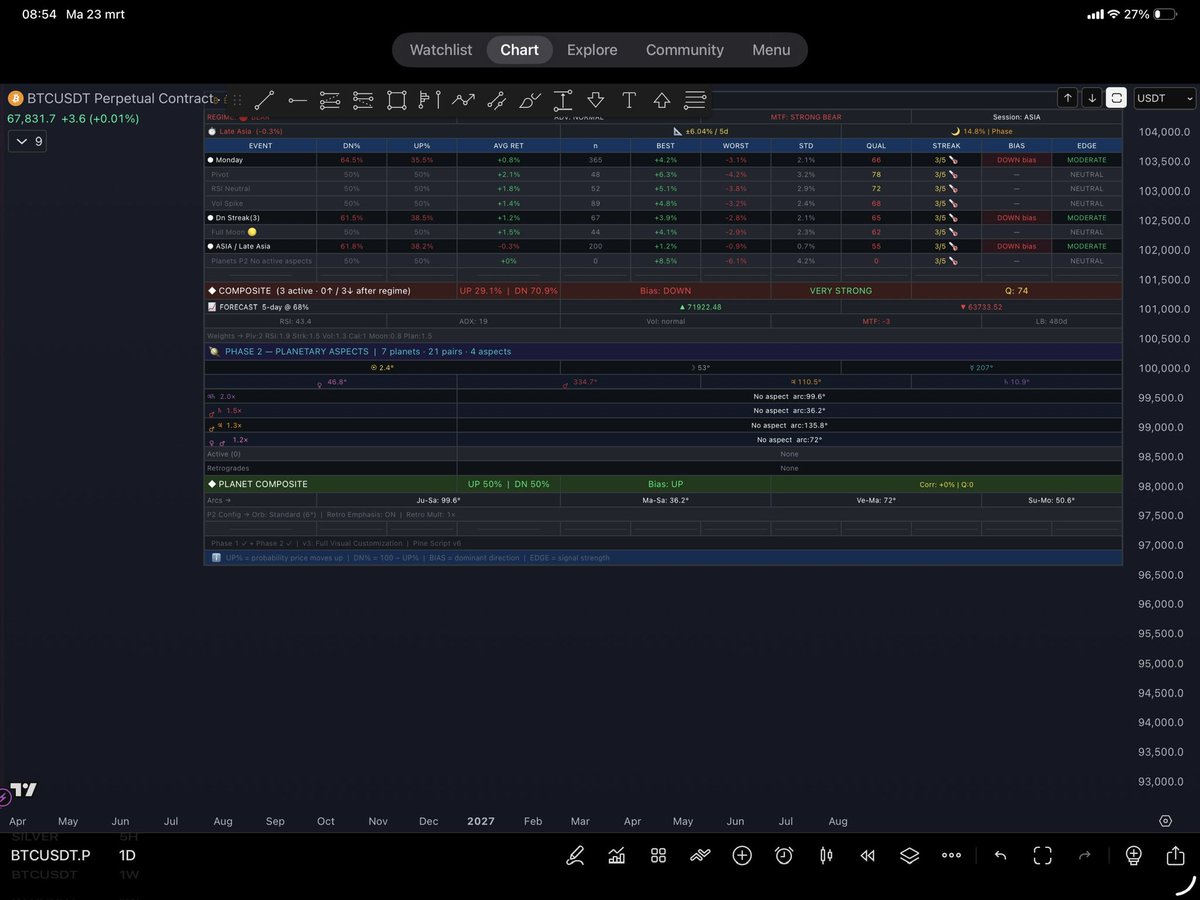
Task: Toggle the layers object tree
Action: (909, 855)
